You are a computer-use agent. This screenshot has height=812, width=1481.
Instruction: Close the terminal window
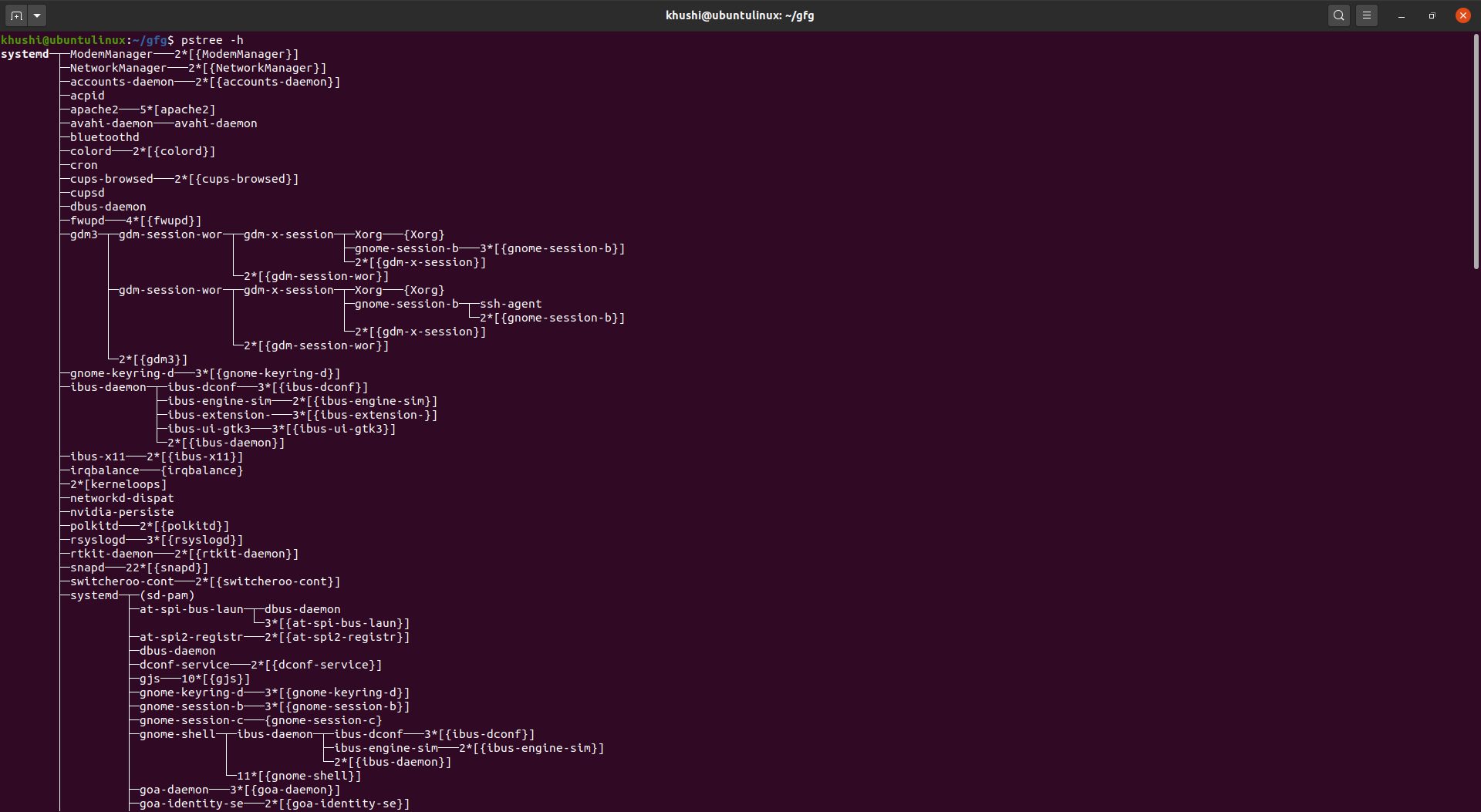click(x=1463, y=15)
